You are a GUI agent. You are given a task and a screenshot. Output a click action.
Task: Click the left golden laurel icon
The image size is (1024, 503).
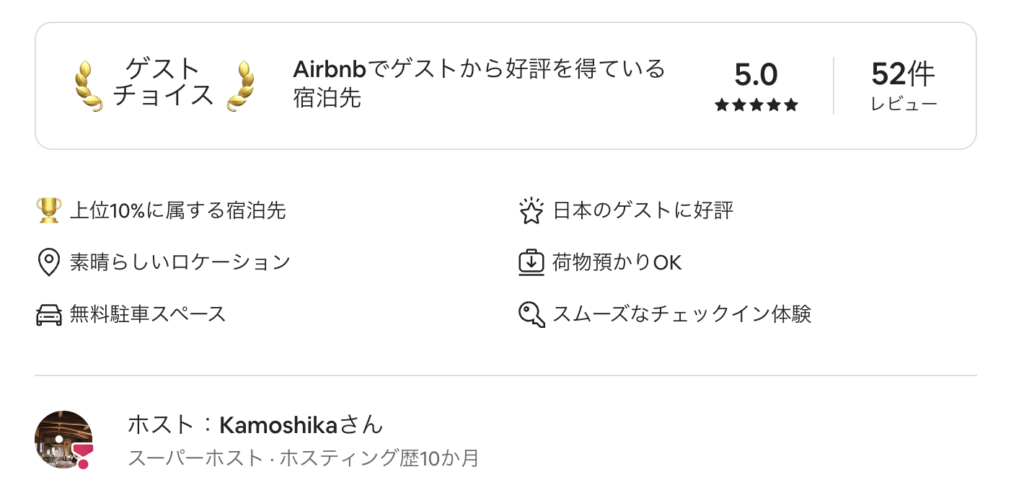pyautogui.click(x=89, y=86)
